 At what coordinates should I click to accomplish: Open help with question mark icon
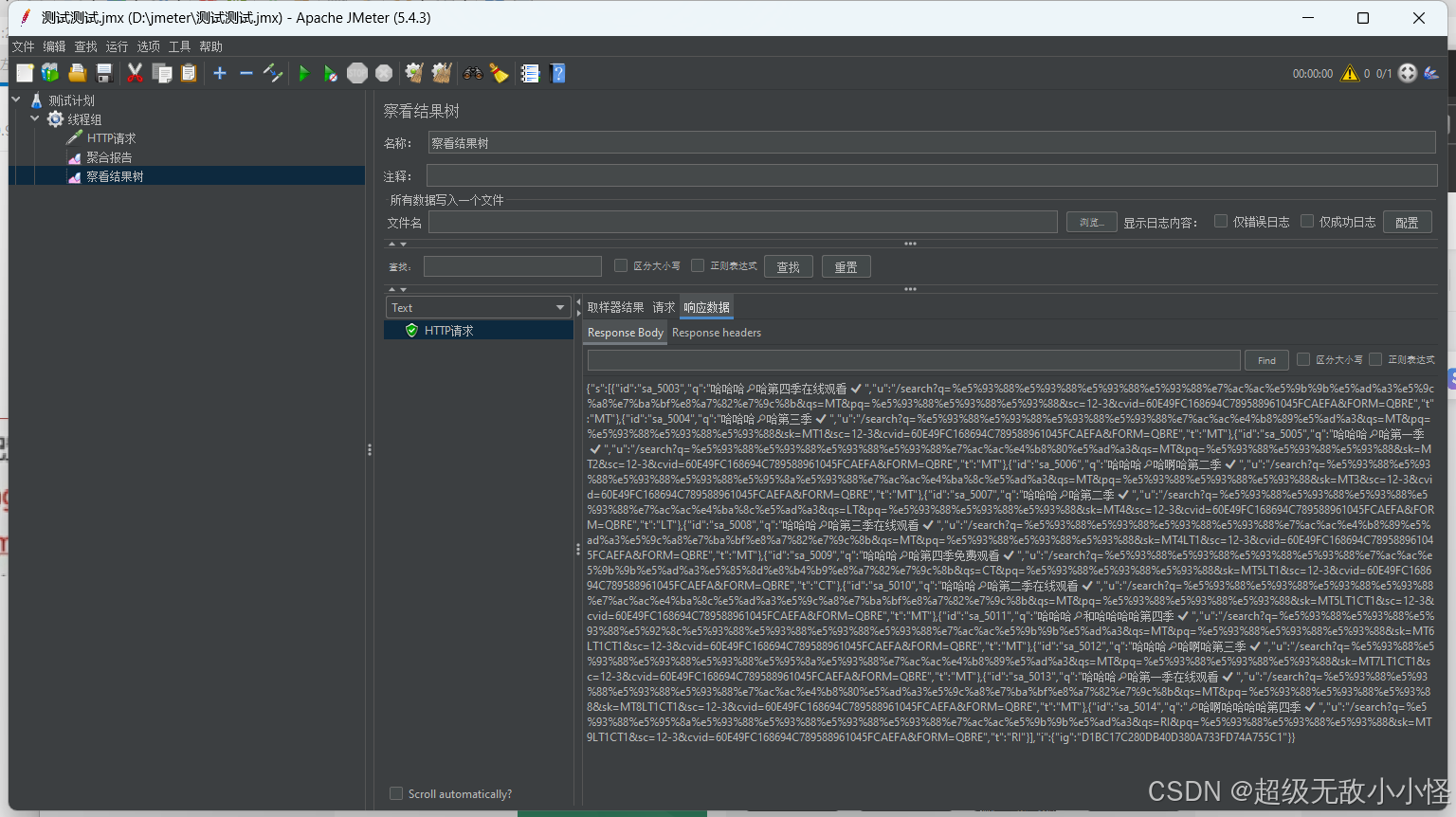pos(557,73)
